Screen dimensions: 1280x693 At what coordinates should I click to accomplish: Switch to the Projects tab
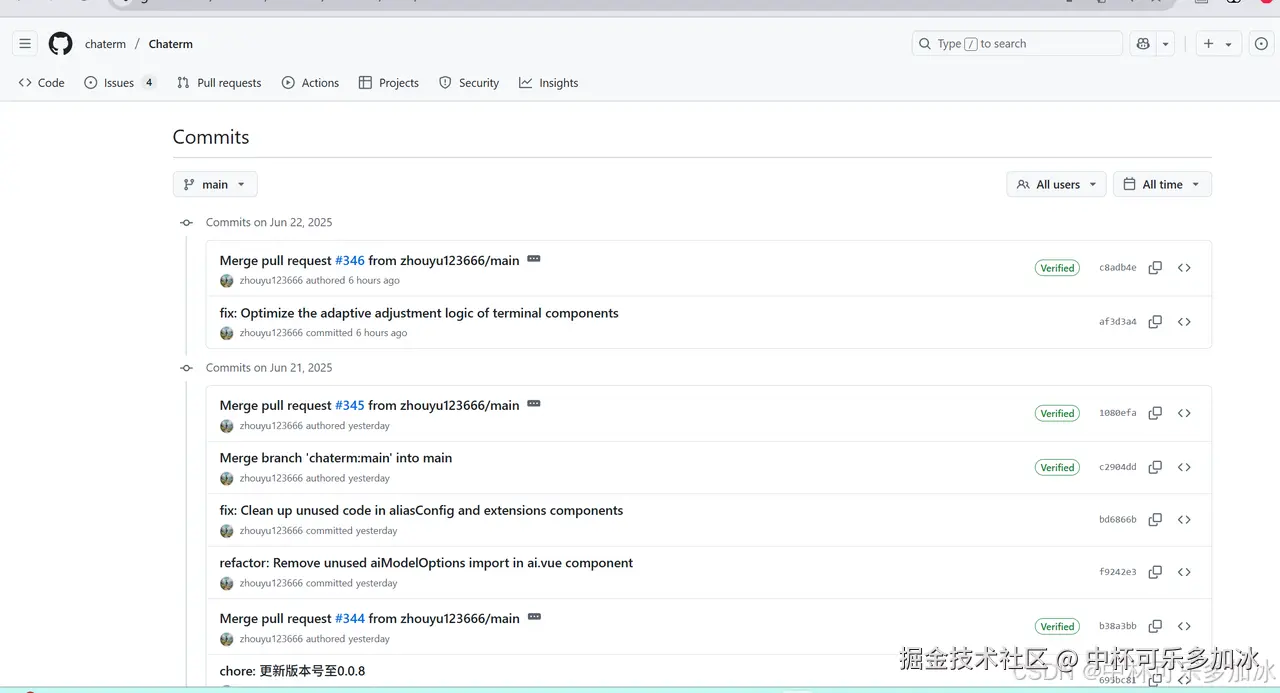[x=389, y=83]
